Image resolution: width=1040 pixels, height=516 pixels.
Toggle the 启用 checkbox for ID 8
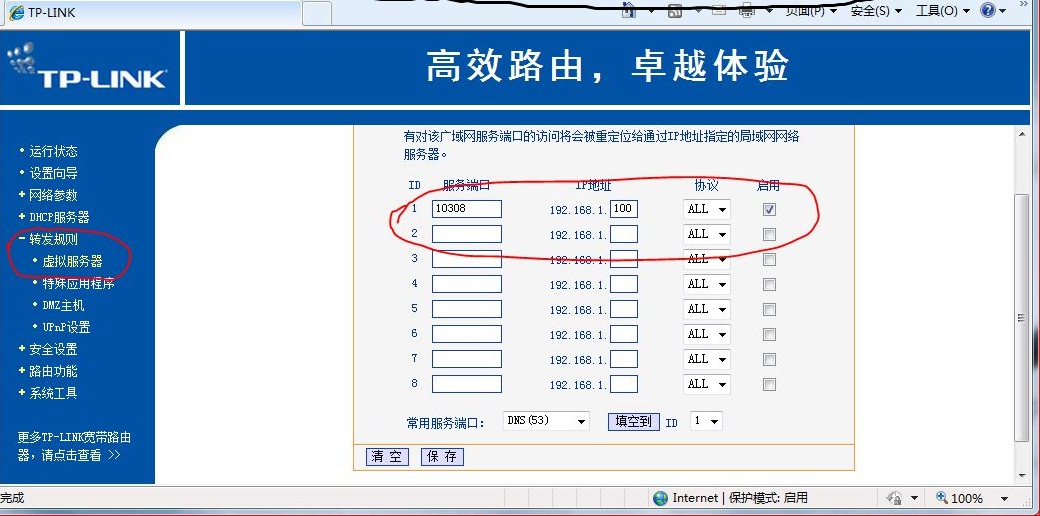[x=769, y=385]
